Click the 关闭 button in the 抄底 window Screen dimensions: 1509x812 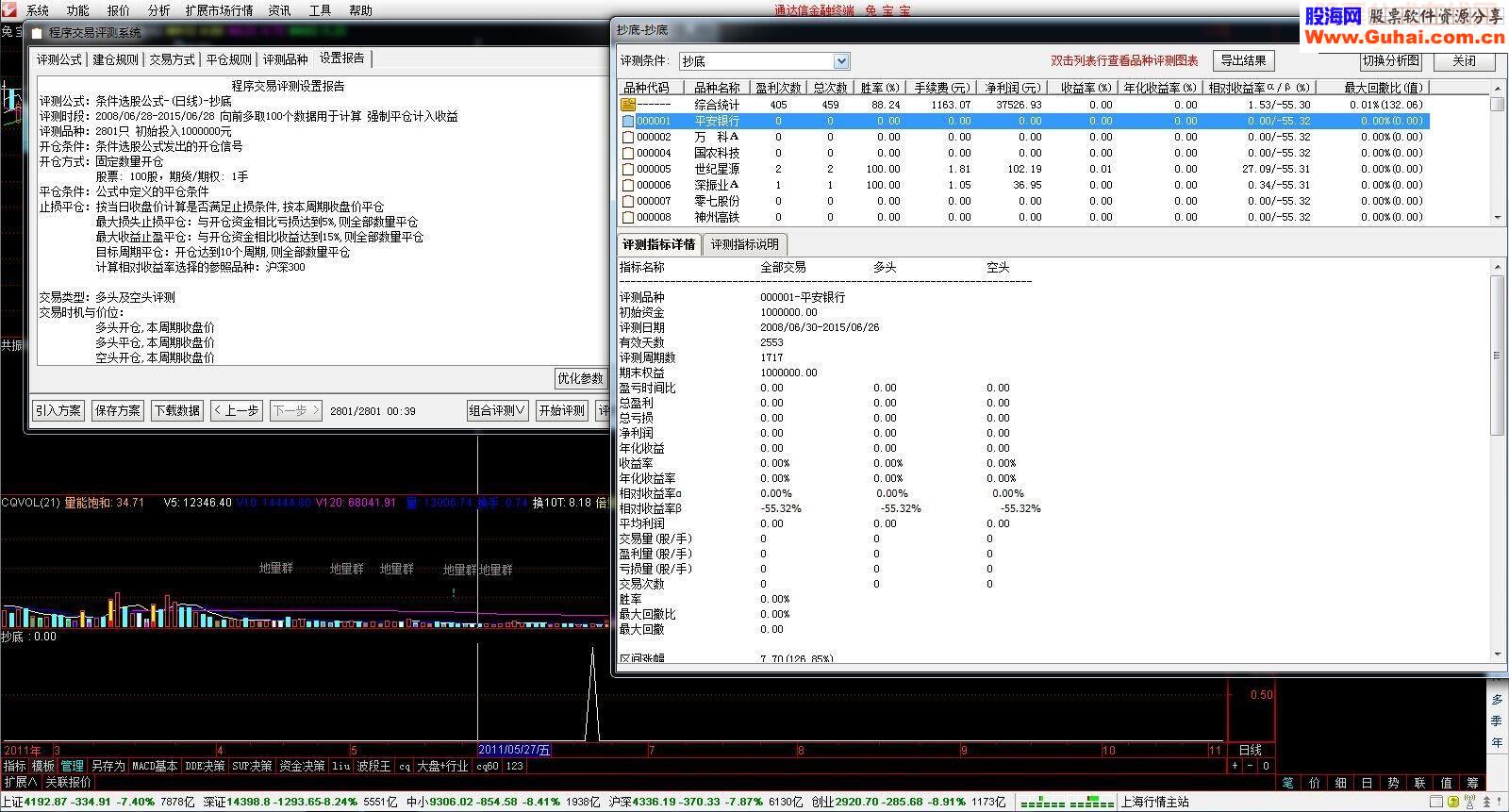click(x=1464, y=60)
